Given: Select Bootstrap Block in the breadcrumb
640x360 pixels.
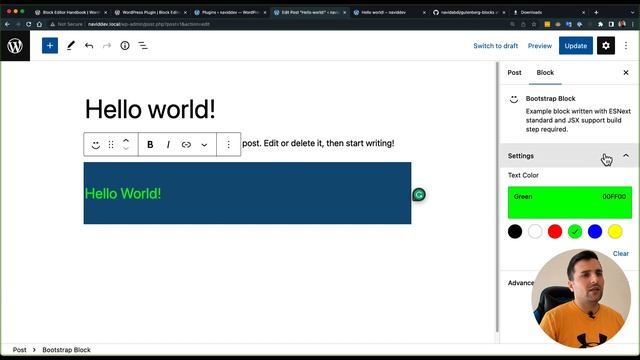Looking at the screenshot, I should [67, 350].
